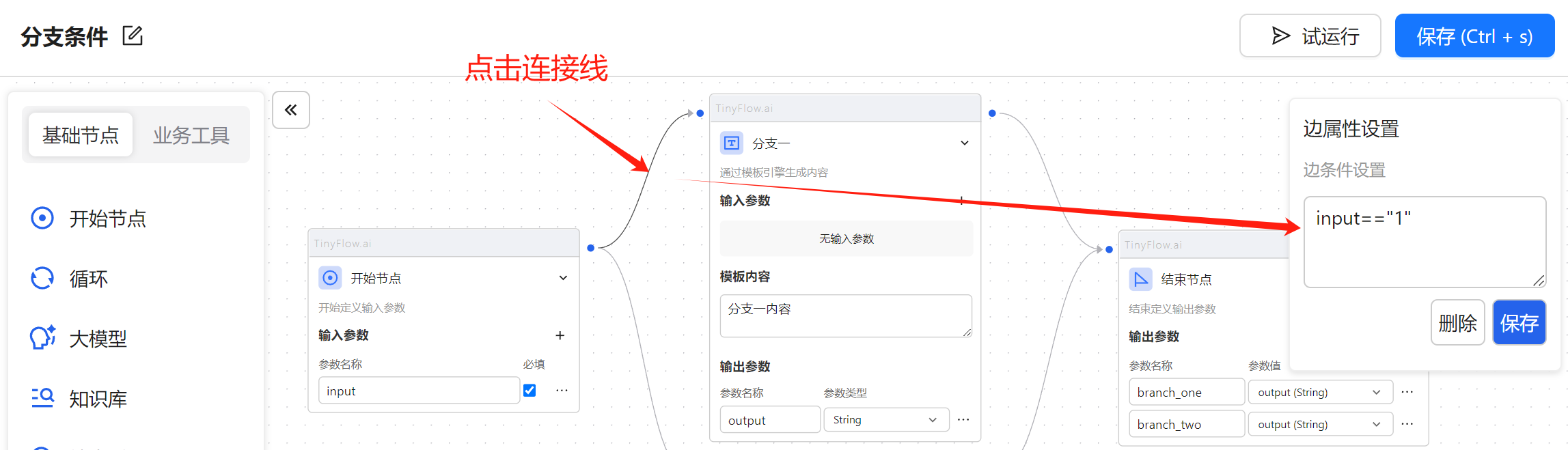Click the 试运行 test run button
Image resolution: width=1568 pixels, height=450 pixels.
(x=1310, y=36)
